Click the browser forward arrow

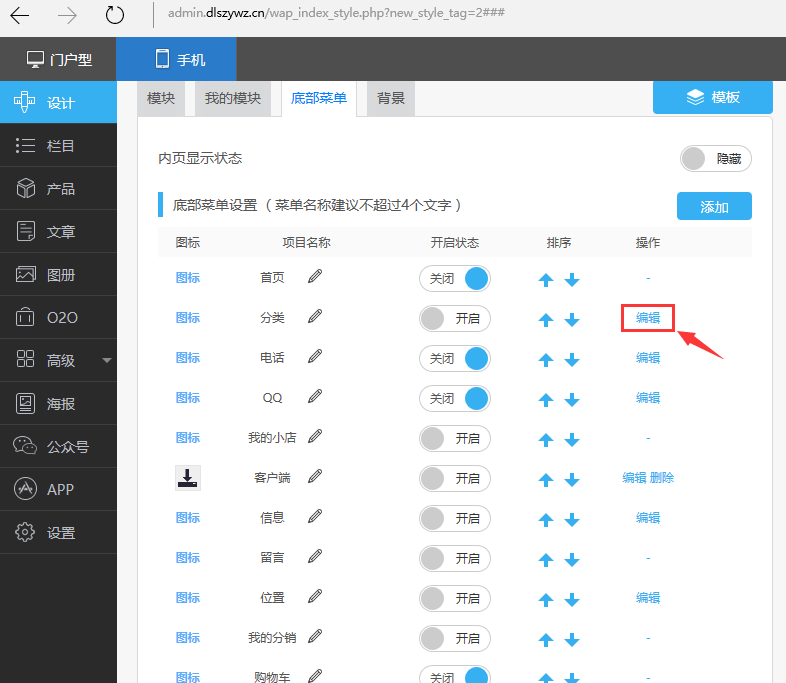(x=67, y=16)
